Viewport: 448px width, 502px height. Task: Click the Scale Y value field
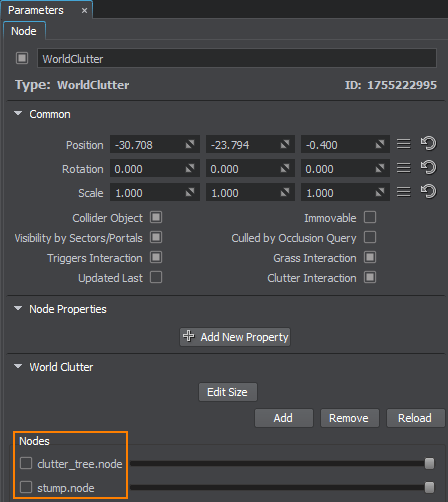point(250,192)
